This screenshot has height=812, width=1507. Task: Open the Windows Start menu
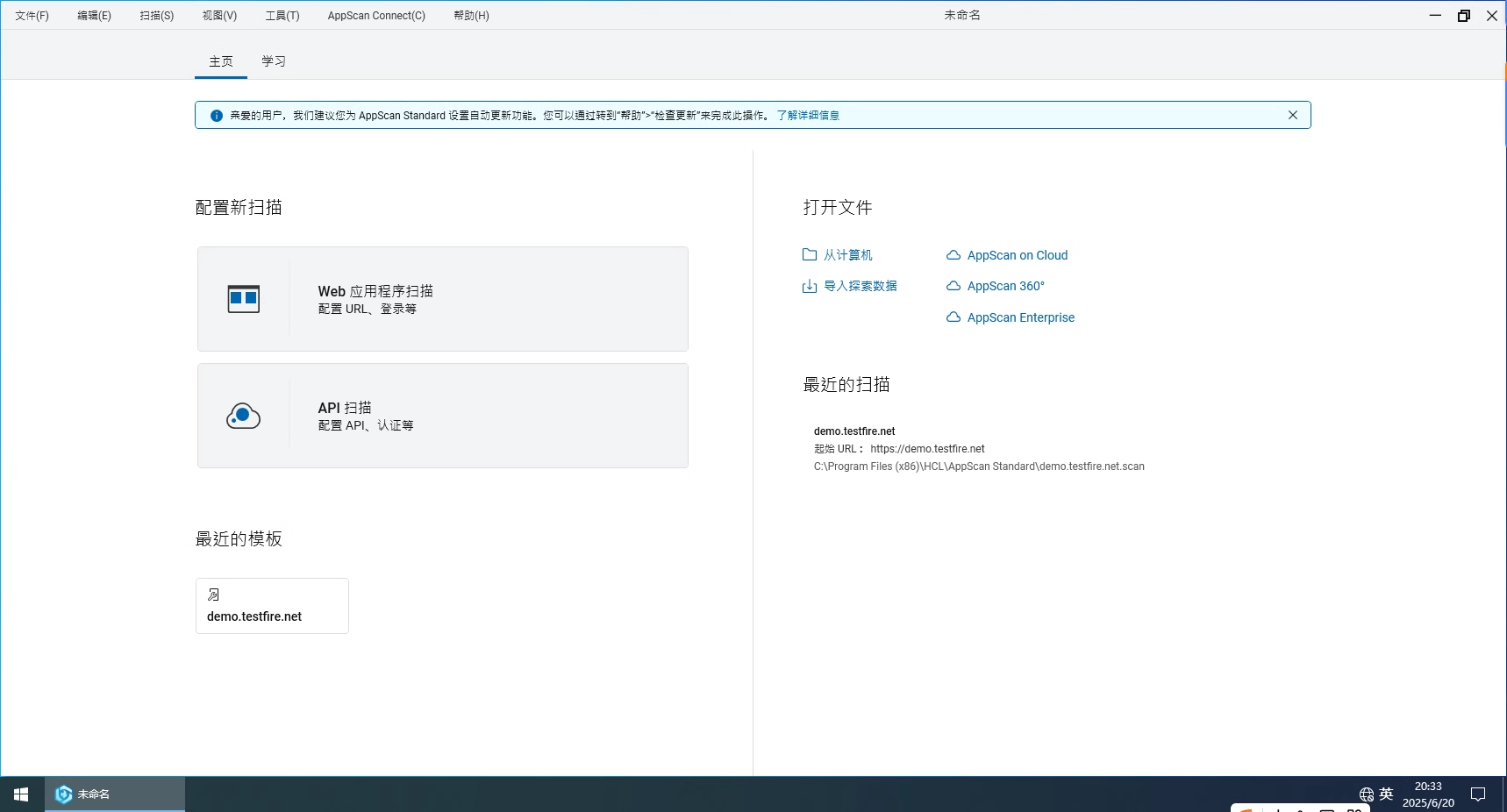(x=22, y=794)
